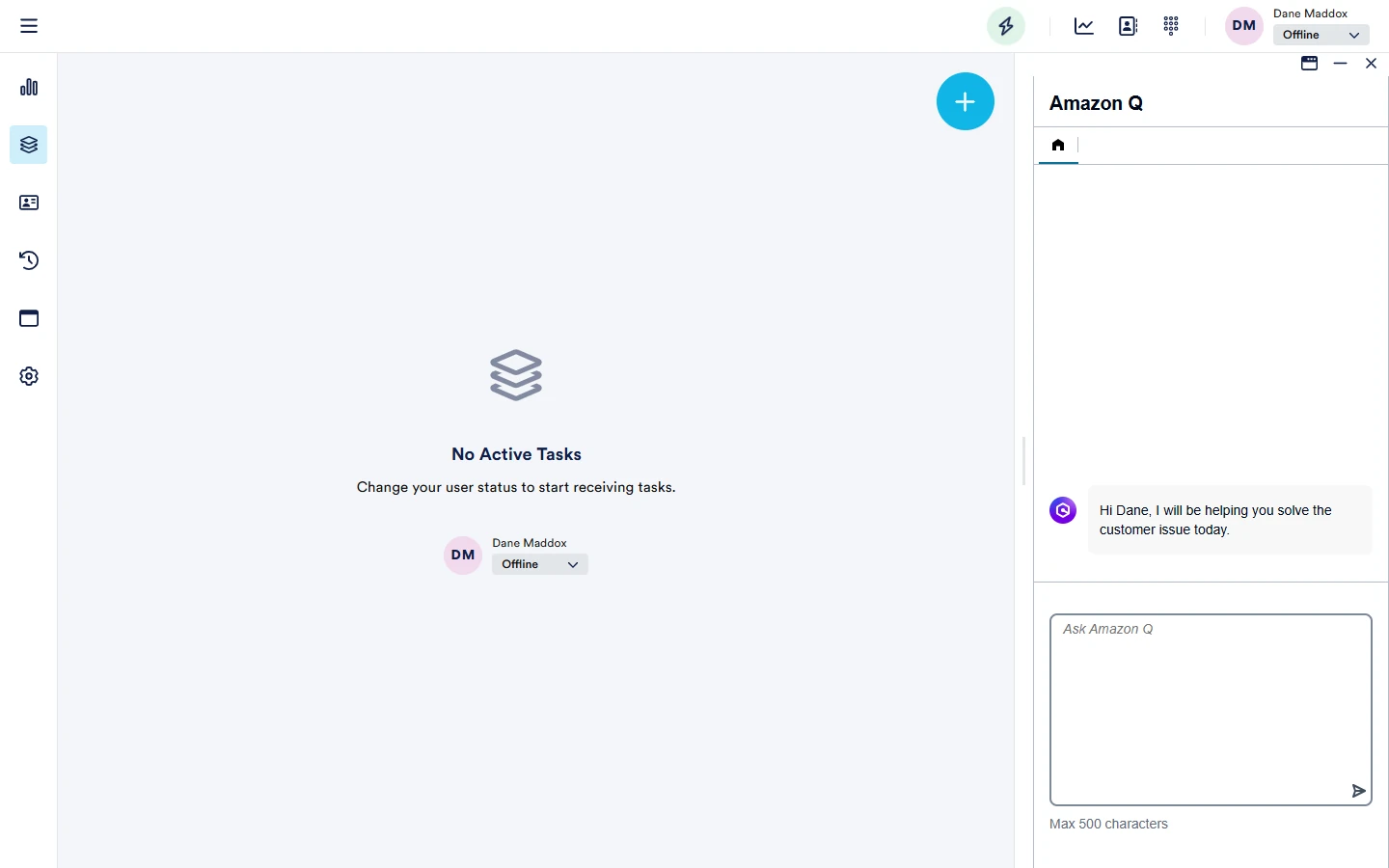Minimize the Amazon Q panel

coord(1341,64)
